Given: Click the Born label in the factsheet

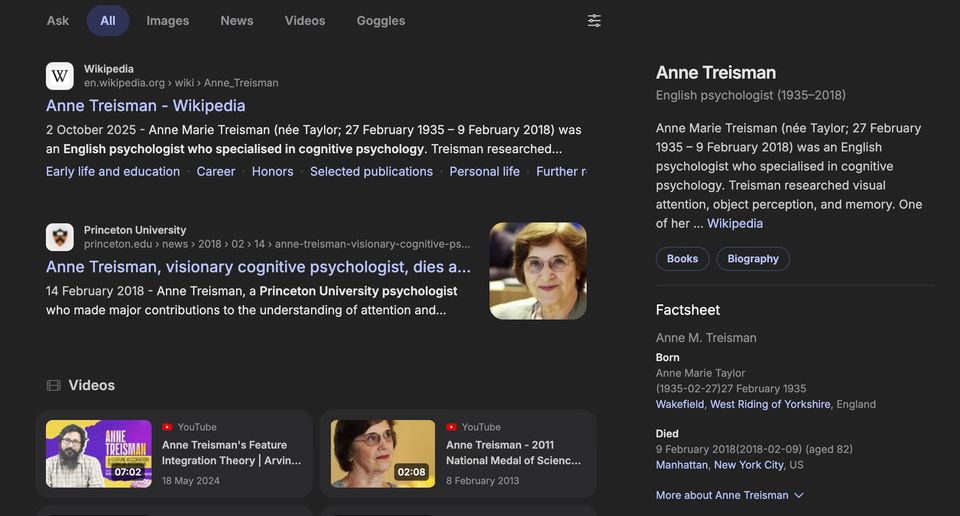Looking at the screenshot, I should (667, 357).
